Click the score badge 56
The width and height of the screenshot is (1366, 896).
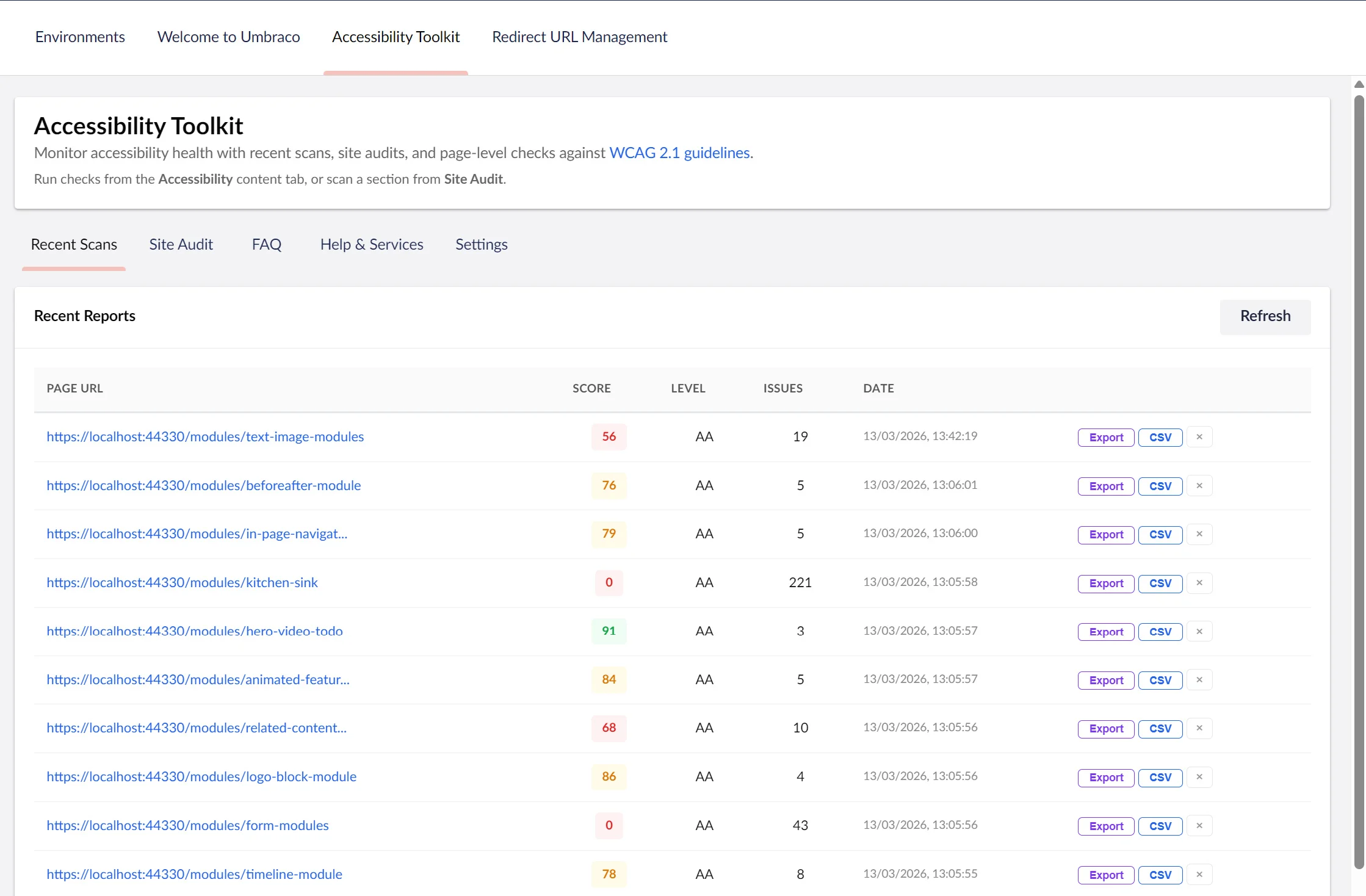(609, 436)
